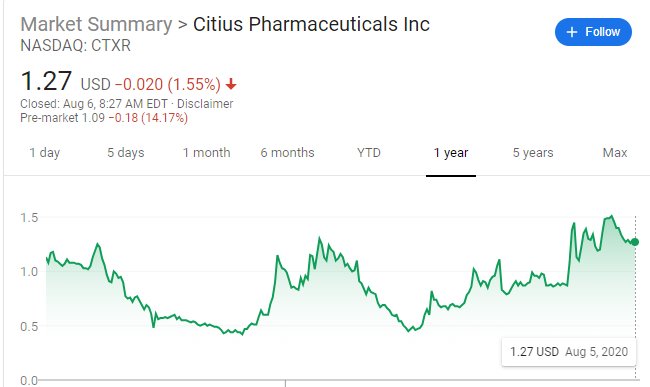
Task: Click the Disclaimer link
Action: [205, 104]
